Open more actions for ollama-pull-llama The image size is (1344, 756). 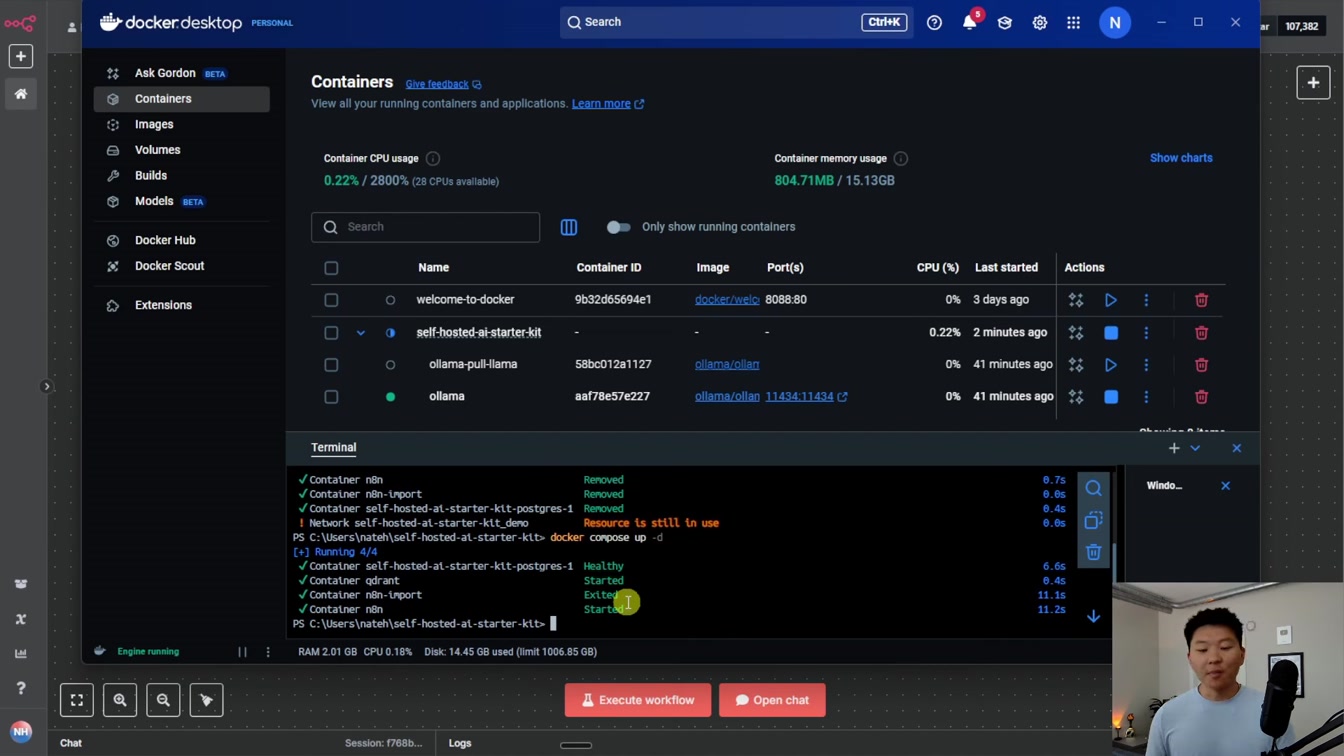[1146, 365]
